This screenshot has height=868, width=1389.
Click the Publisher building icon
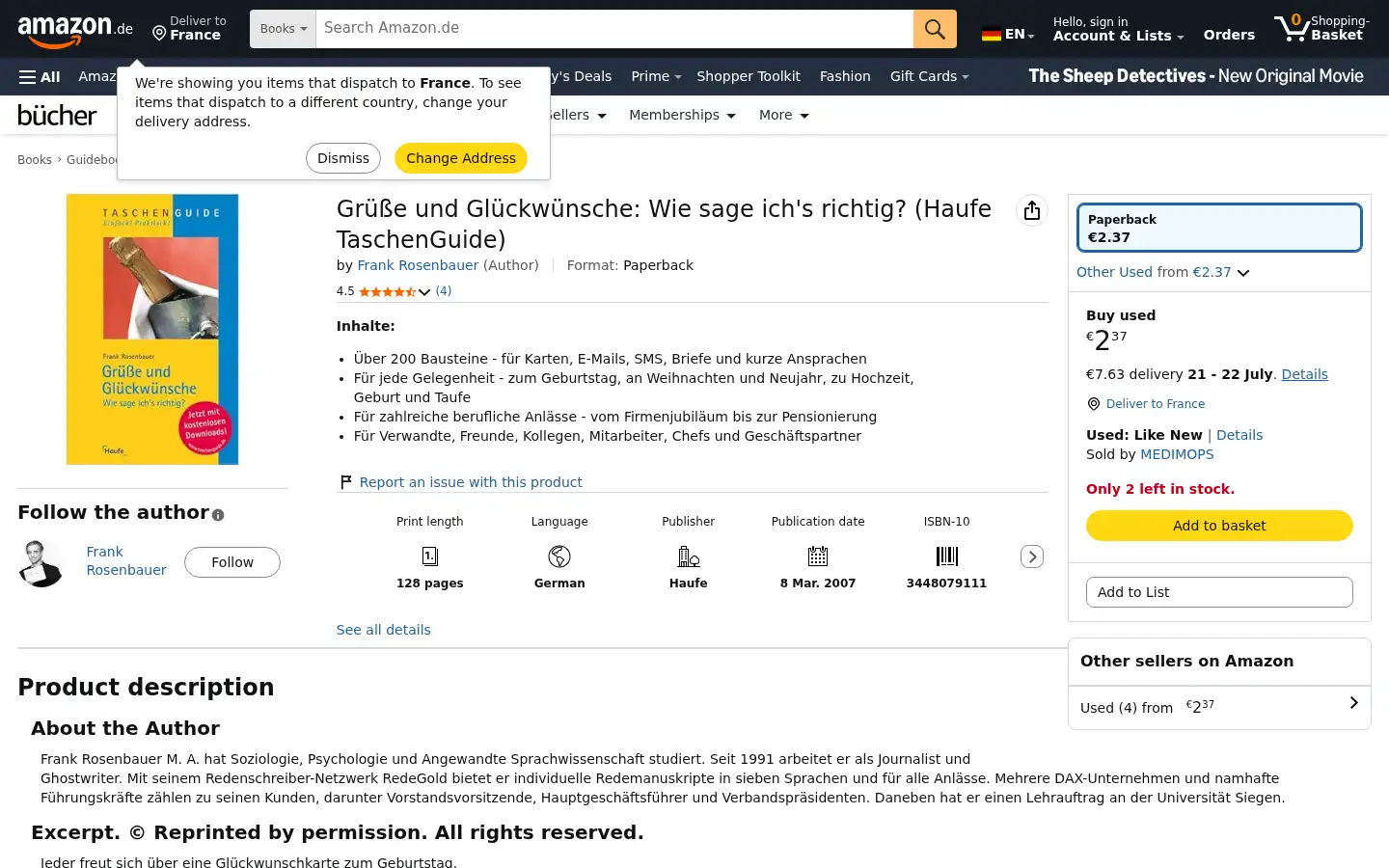[x=689, y=556]
